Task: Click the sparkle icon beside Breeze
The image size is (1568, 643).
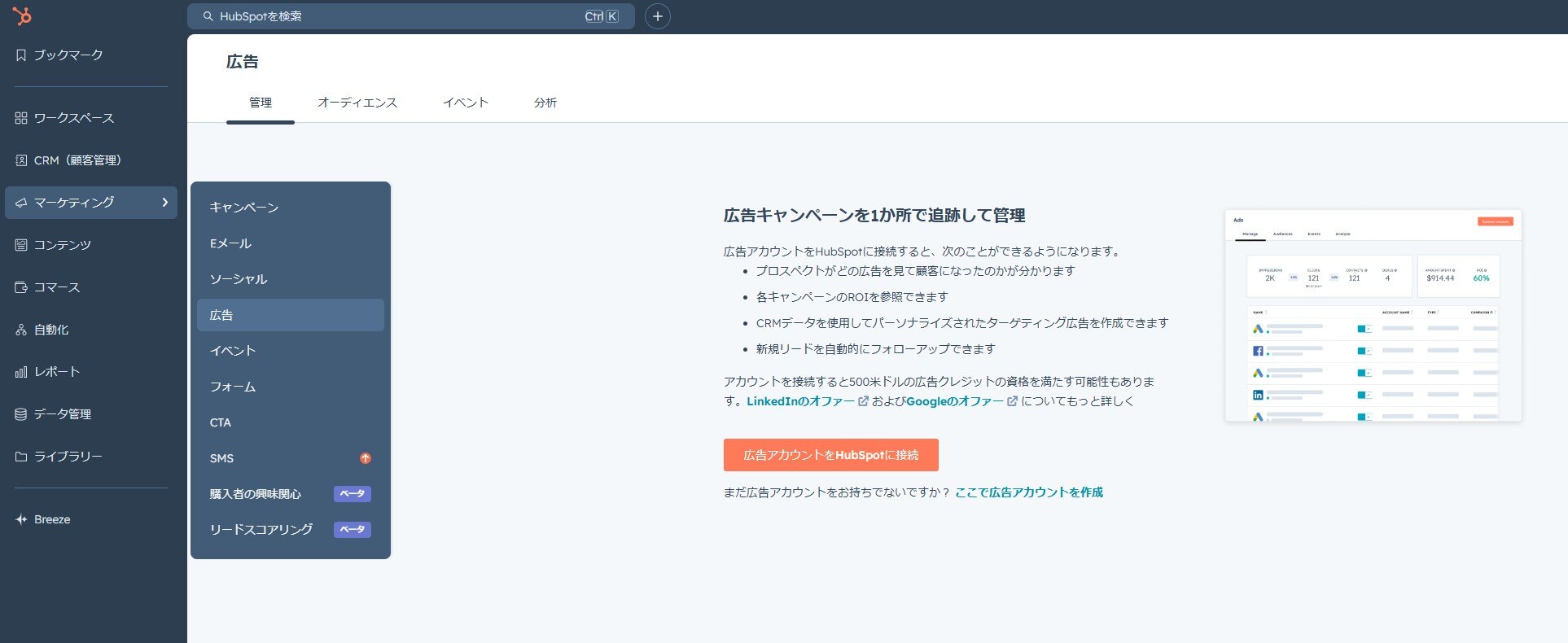Action: click(21, 519)
